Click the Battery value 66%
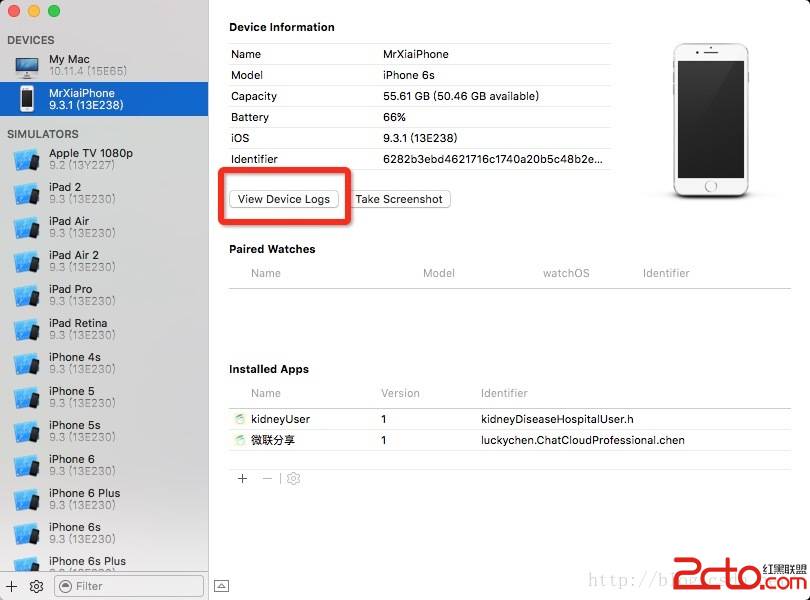 tap(394, 117)
